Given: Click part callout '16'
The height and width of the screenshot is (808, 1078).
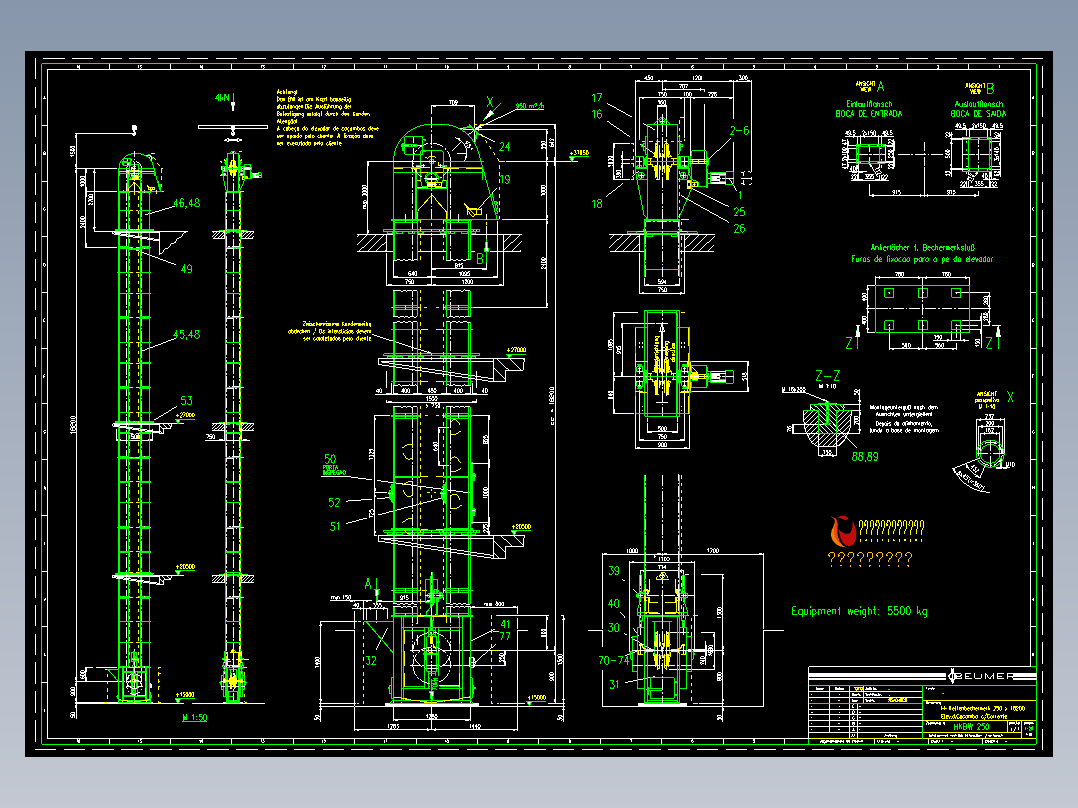Looking at the screenshot, I should [597, 114].
